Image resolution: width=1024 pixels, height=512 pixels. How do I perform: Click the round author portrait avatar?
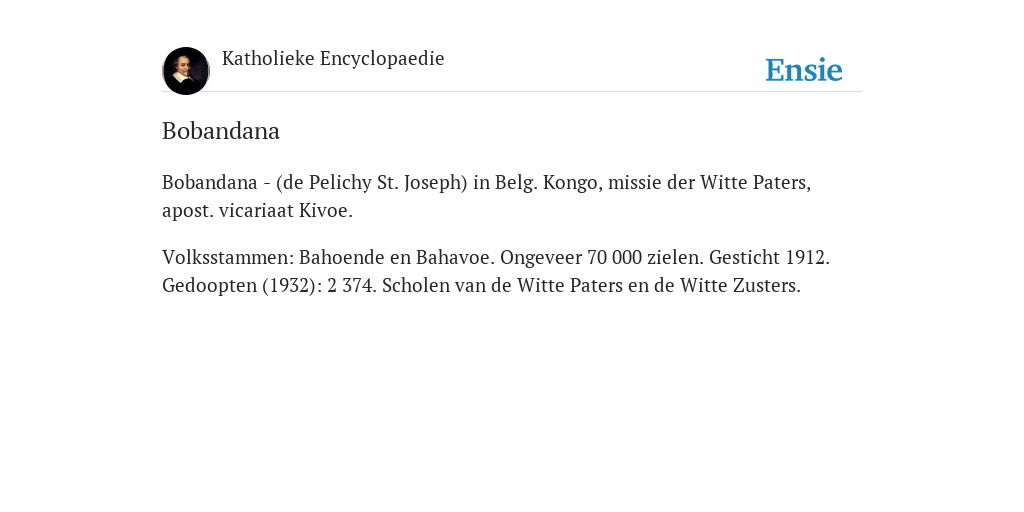click(x=186, y=71)
